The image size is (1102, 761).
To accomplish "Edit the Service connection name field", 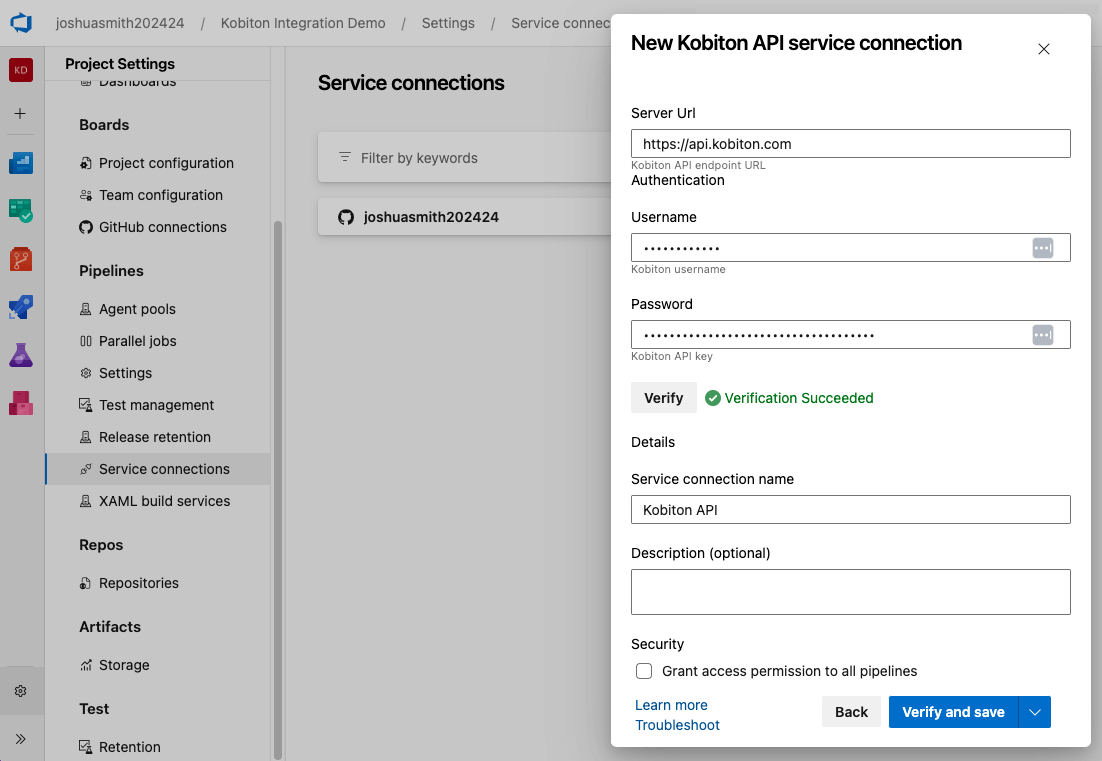I will click(850, 510).
